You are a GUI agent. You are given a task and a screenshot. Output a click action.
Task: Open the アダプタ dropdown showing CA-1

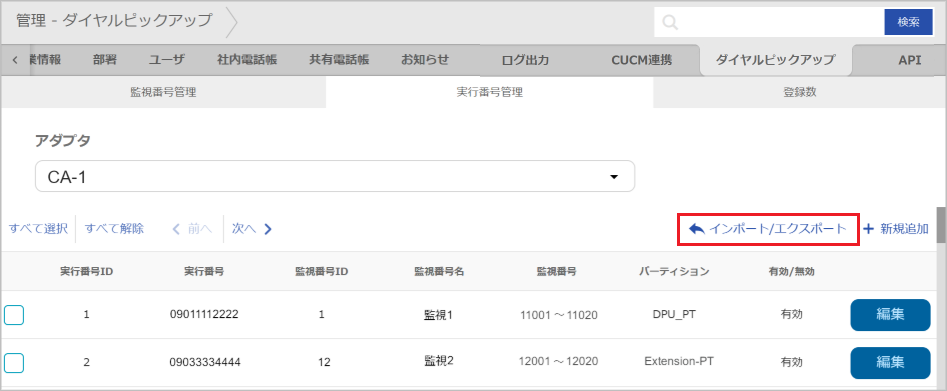335,176
